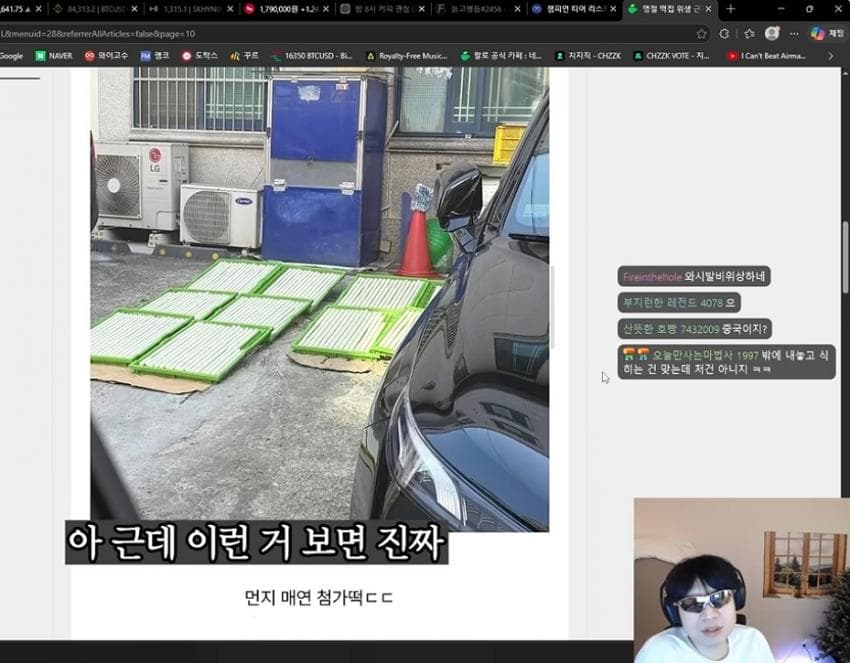Open the 탈로 공식 카페 bookmark

coord(501,56)
